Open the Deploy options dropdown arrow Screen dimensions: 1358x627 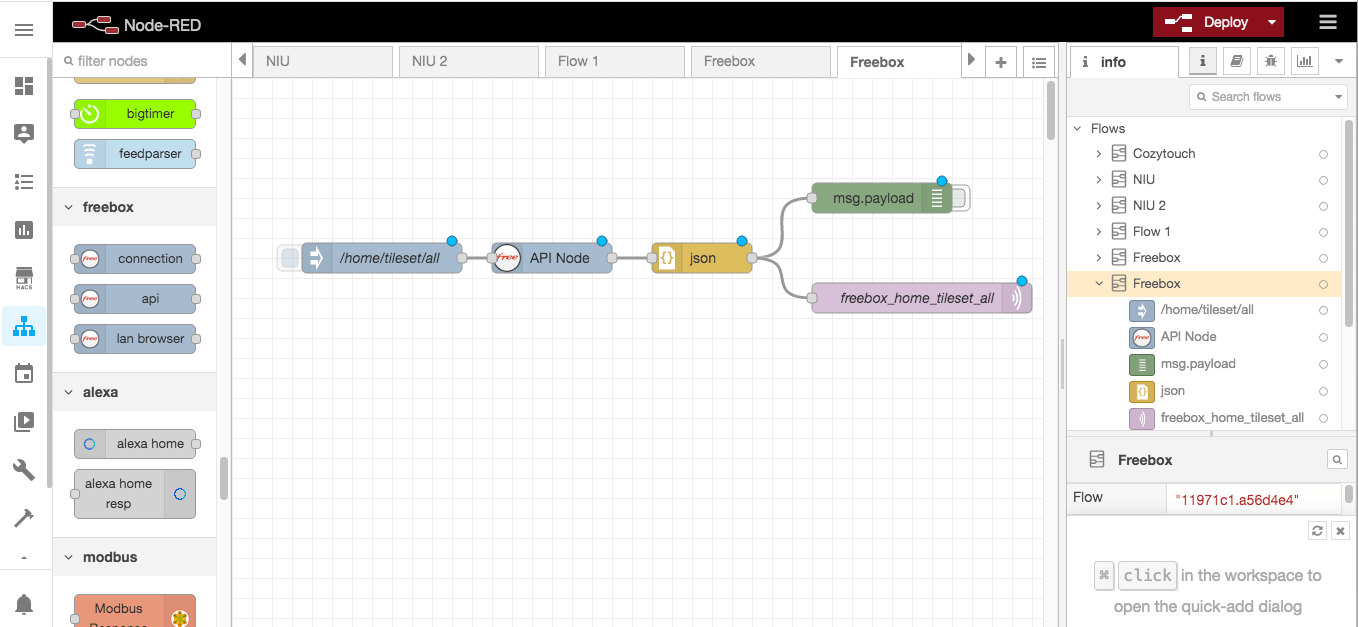(x=1272, y=22)
